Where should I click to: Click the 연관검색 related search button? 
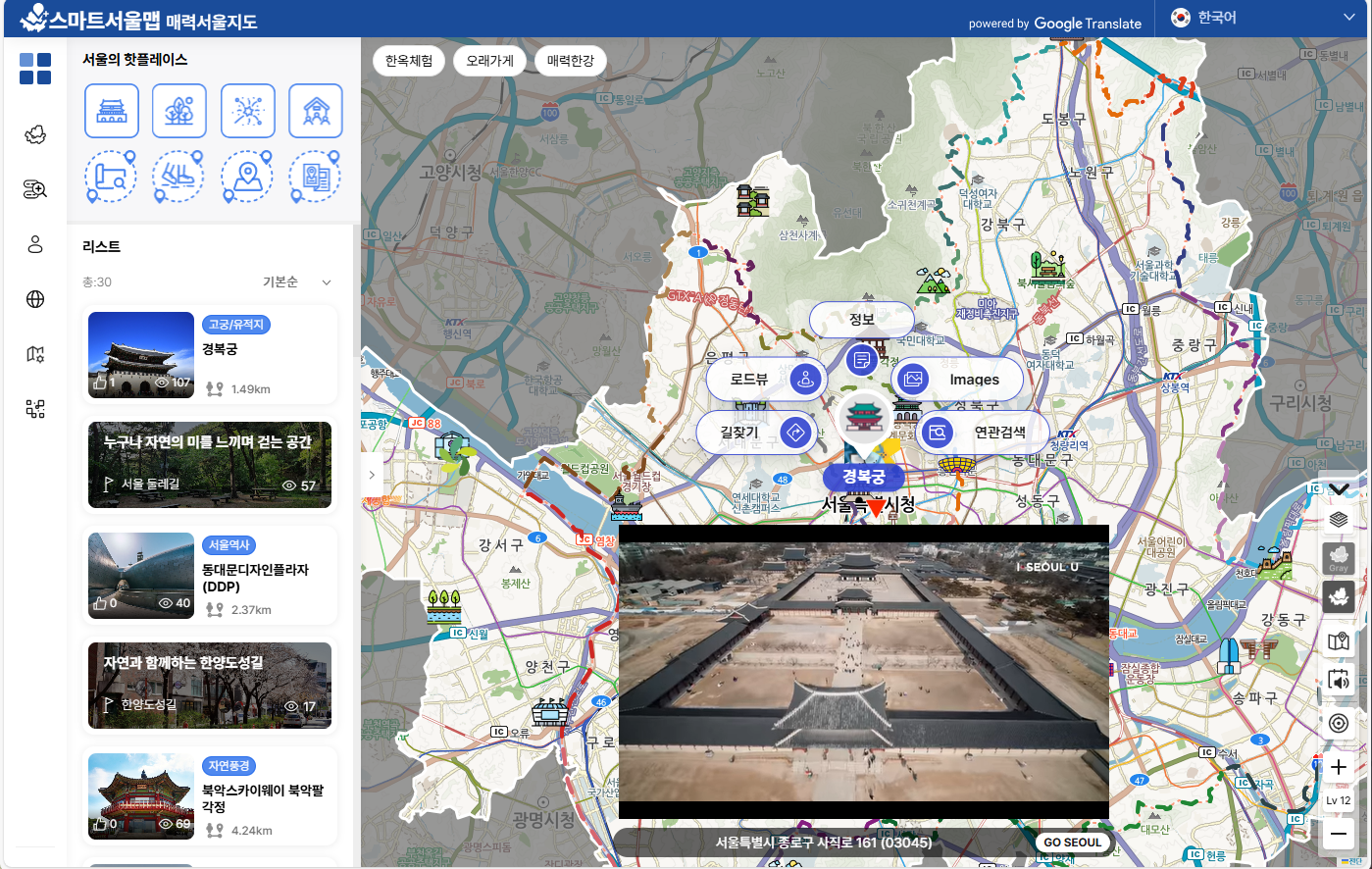coord(983,432)
